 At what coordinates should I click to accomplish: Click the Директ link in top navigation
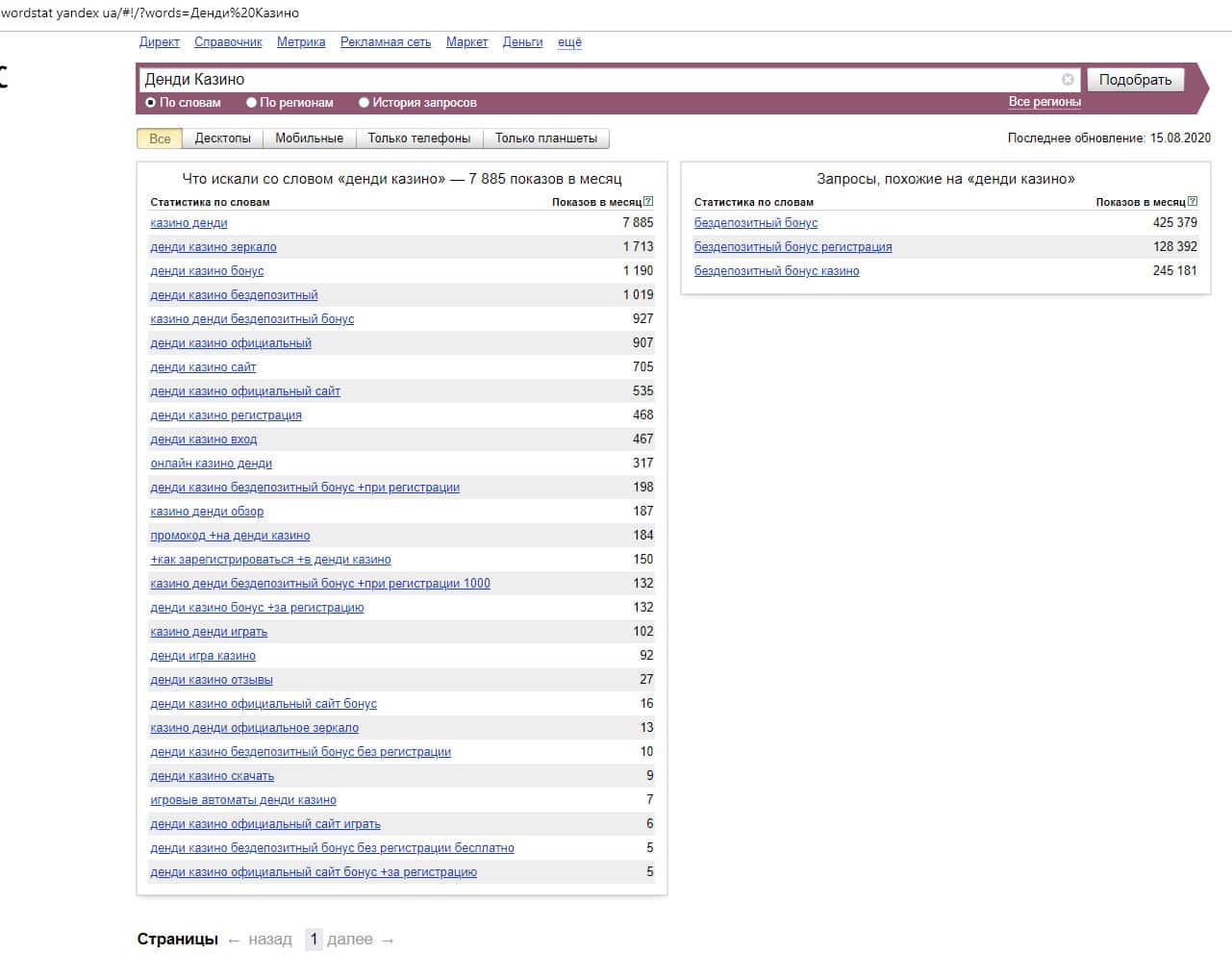[x=159, y=42]
